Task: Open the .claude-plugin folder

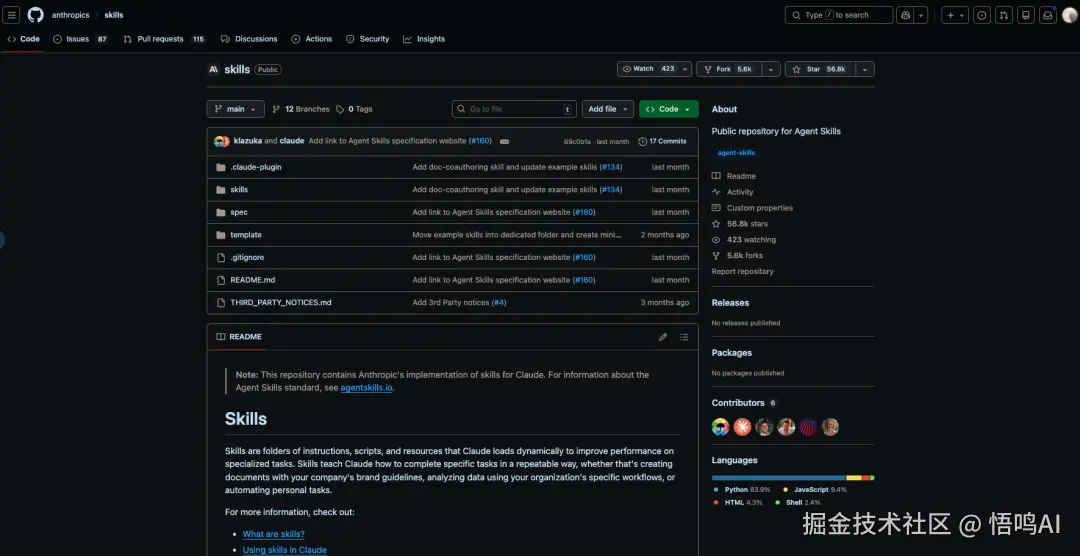Action: coord(256,167)
